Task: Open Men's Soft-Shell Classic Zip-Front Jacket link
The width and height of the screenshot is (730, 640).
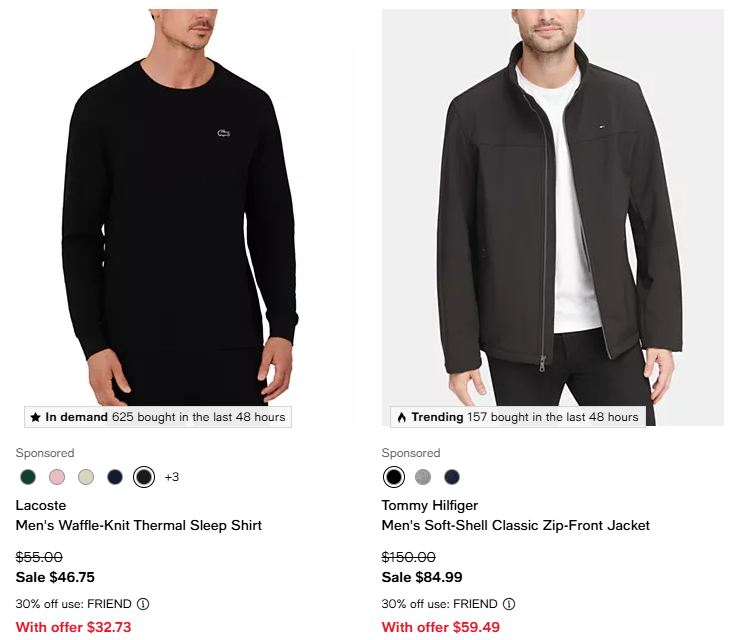Action: (x=516, y=525)
